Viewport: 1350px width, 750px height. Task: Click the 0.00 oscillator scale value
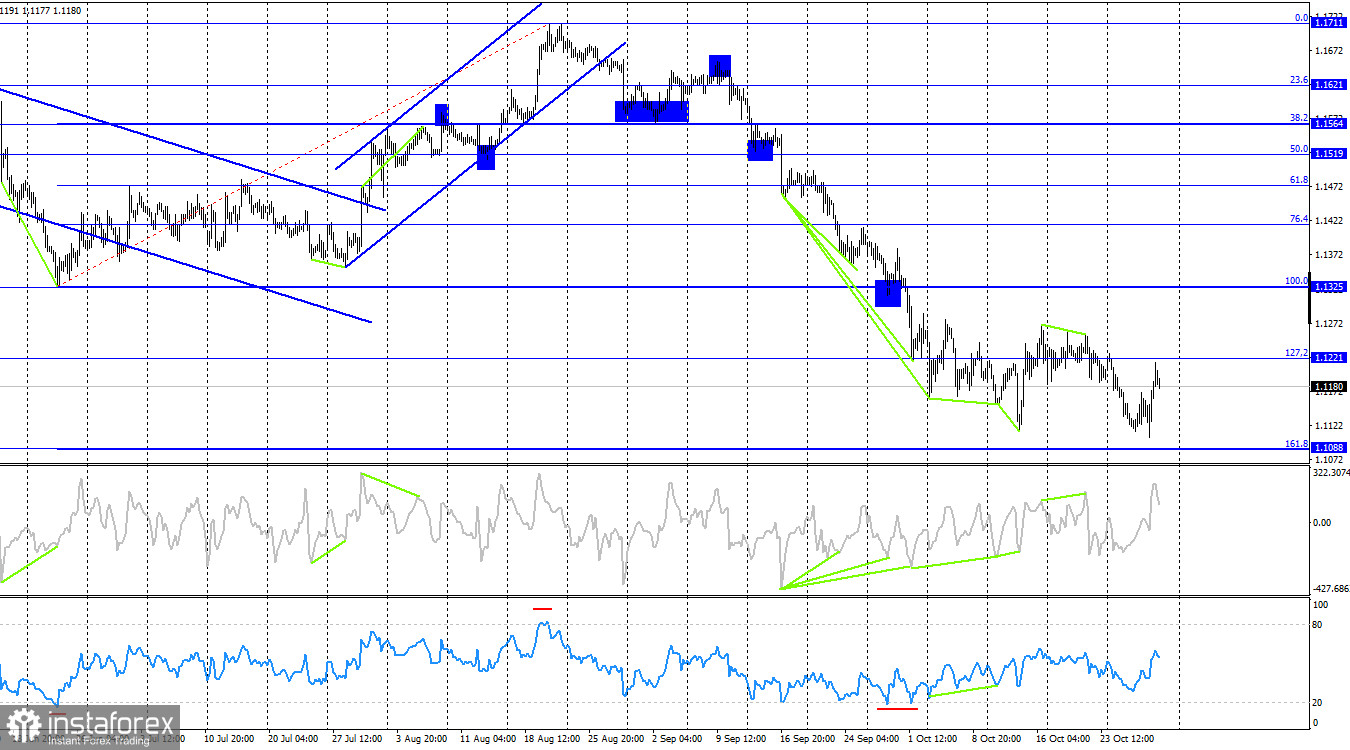click(1322, 522)
